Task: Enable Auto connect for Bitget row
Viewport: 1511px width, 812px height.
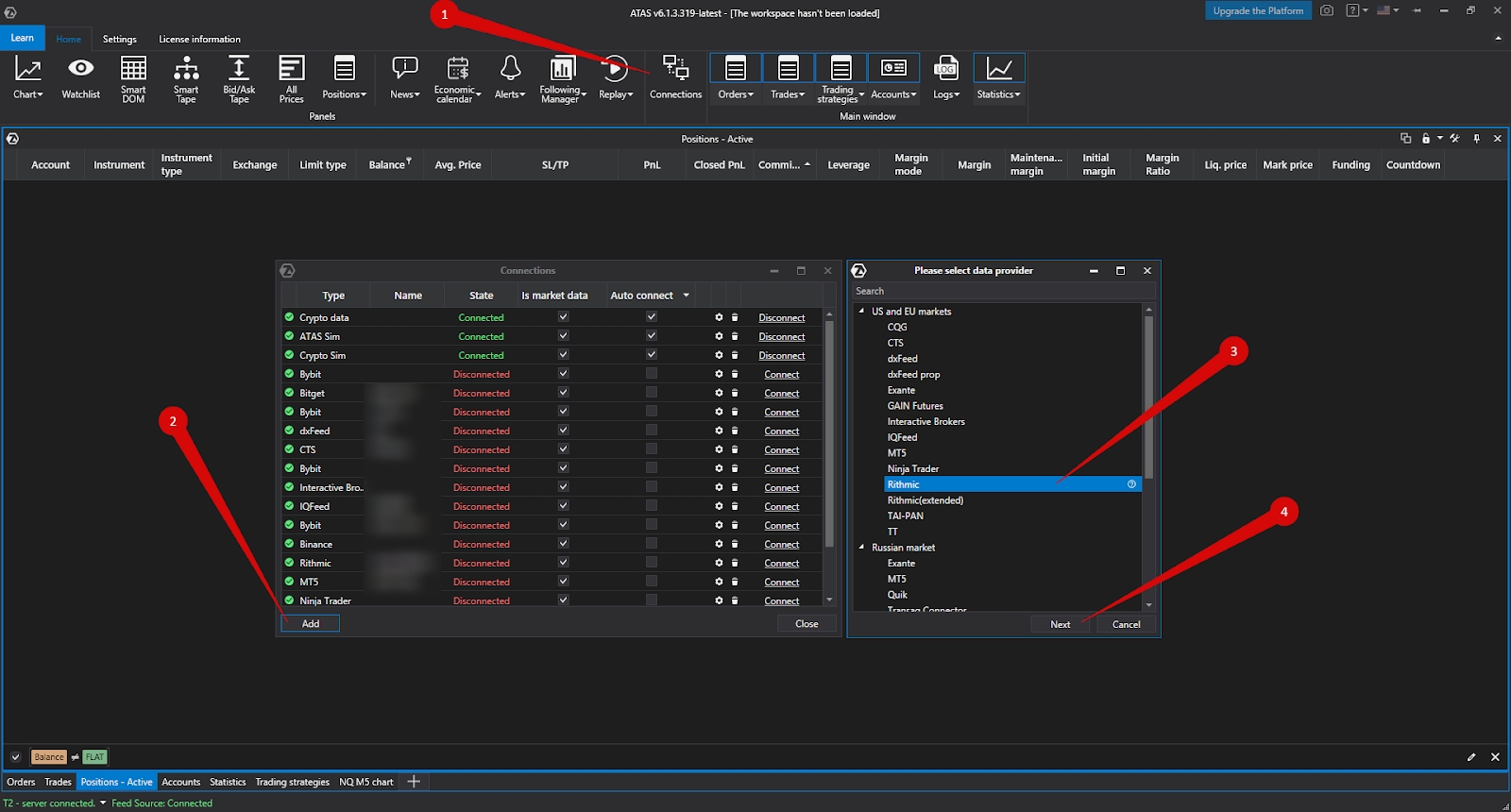Action: [x=652, y=393]
